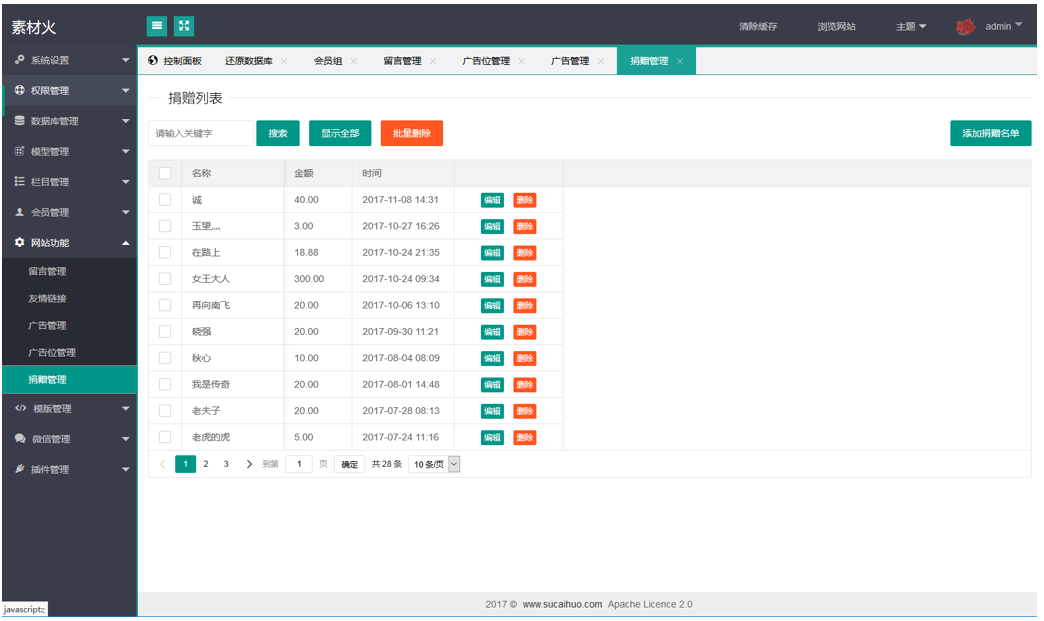Click the 添加捐赠名单 button

click(x=990, y=133)
